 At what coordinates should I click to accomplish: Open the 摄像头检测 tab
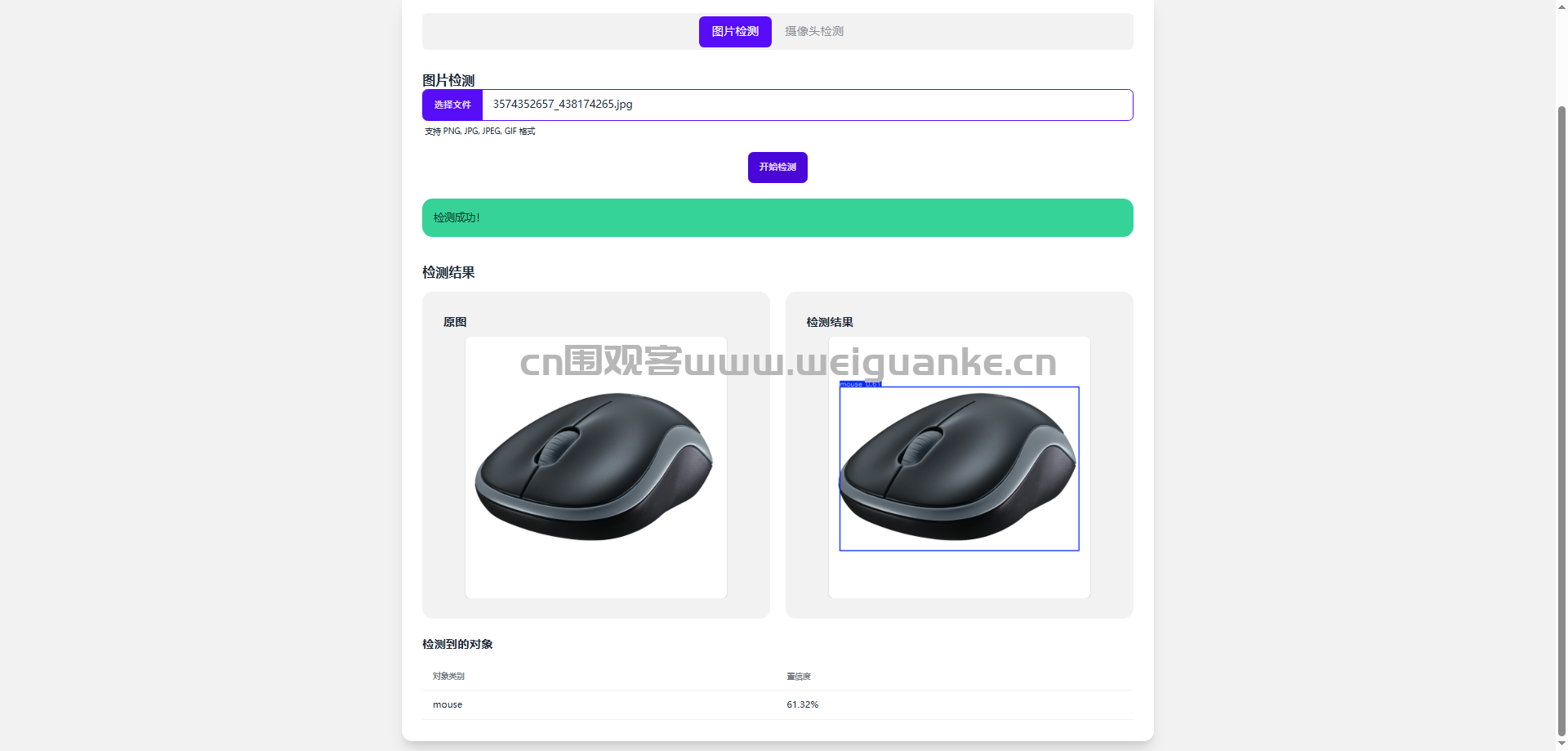tap(814, 32)
